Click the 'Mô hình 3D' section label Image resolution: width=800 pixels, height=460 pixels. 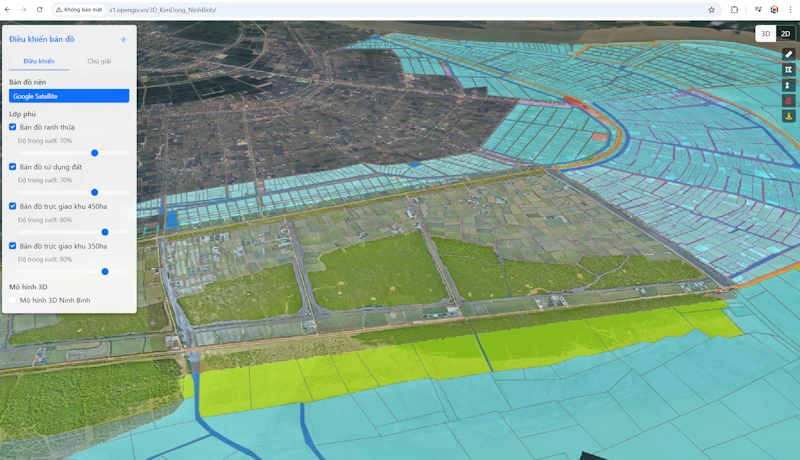coord(28,287)
